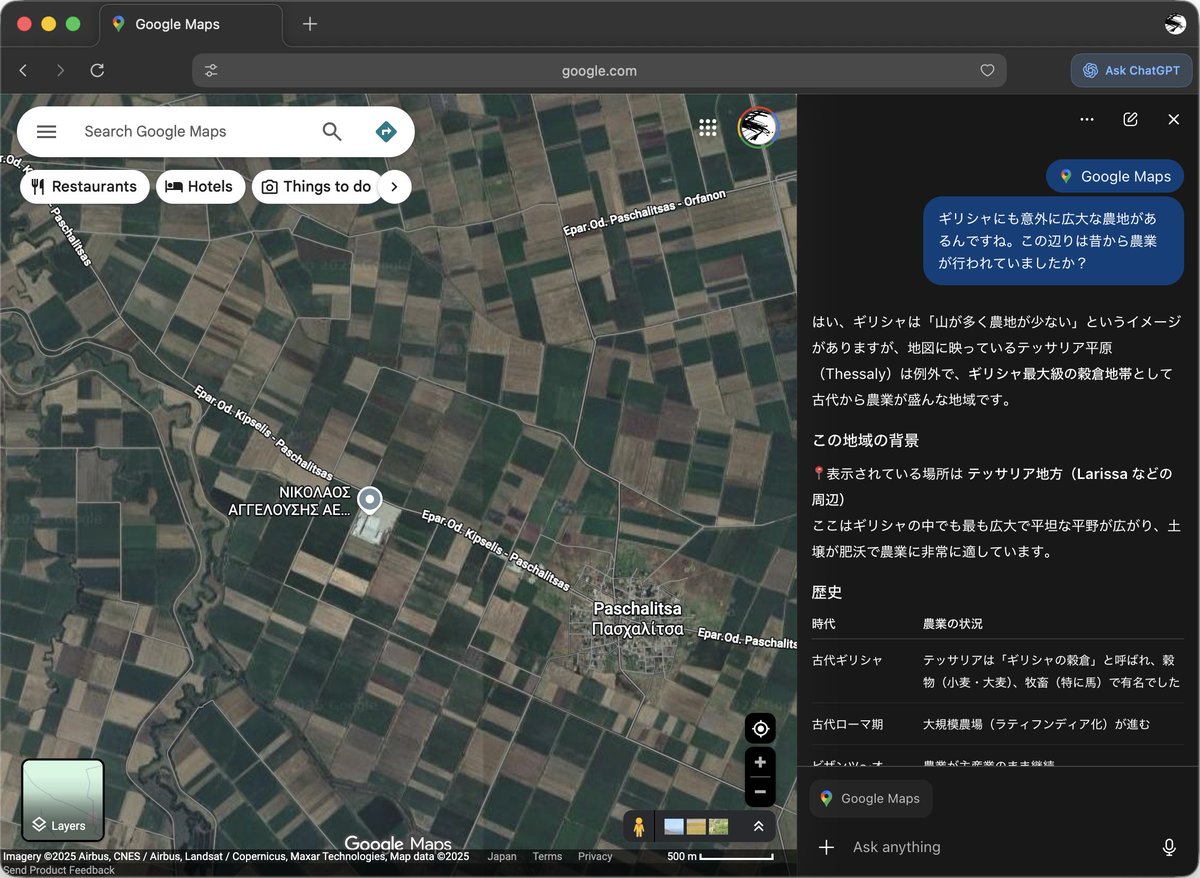Open the chat panel more options menu
The image size is (1200, 878).
tap(1087, 119)
